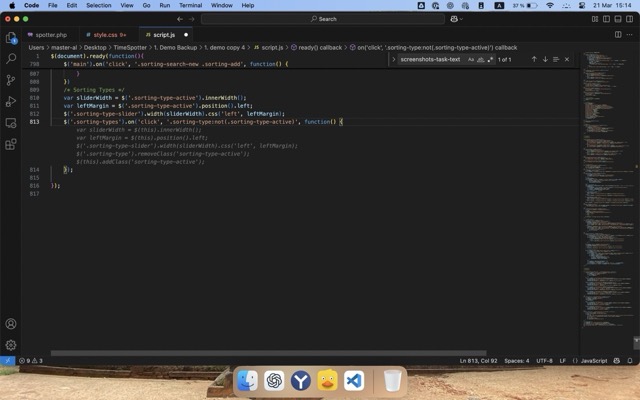The image size is (640, 400).
Task: Click the horizontal scrollbar of the editor
Action: pyautogui.click(x=300, y=352)
